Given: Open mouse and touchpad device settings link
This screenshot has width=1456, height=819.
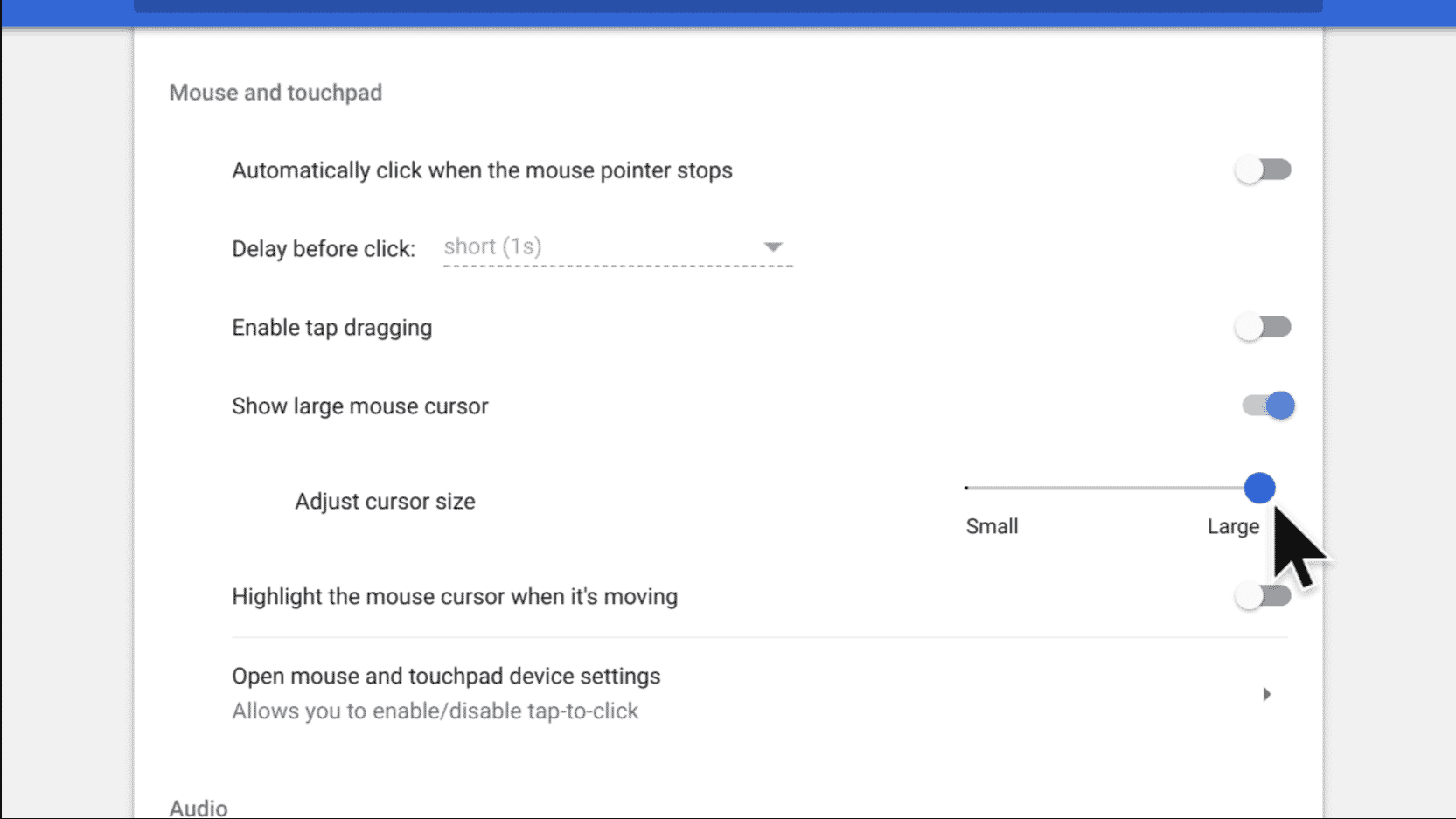Looking at the screenshot, I should point(446,677).
